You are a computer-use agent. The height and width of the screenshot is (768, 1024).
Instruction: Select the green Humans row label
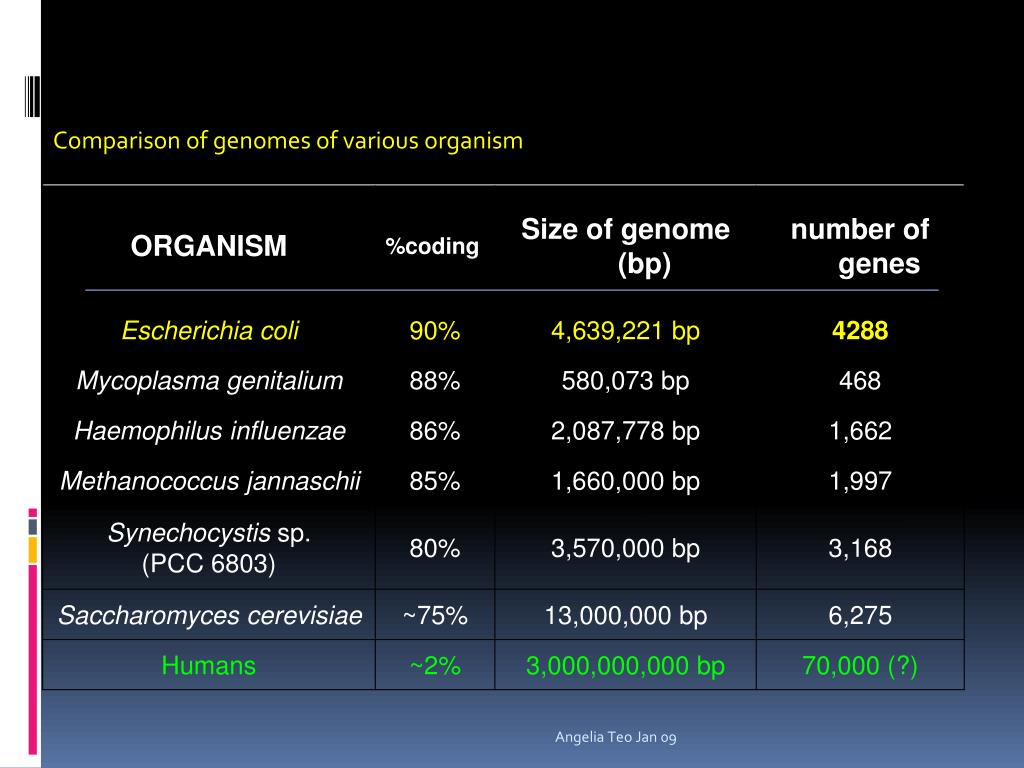pos(209,666)
